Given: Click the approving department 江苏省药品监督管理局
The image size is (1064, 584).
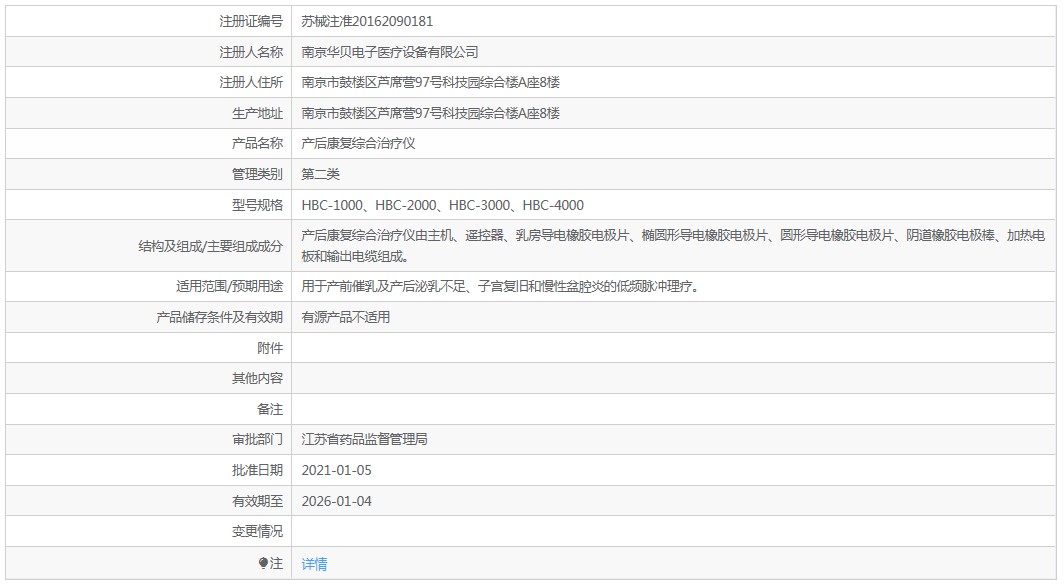Looking at the screenshot, I should [x=364, y=440].
